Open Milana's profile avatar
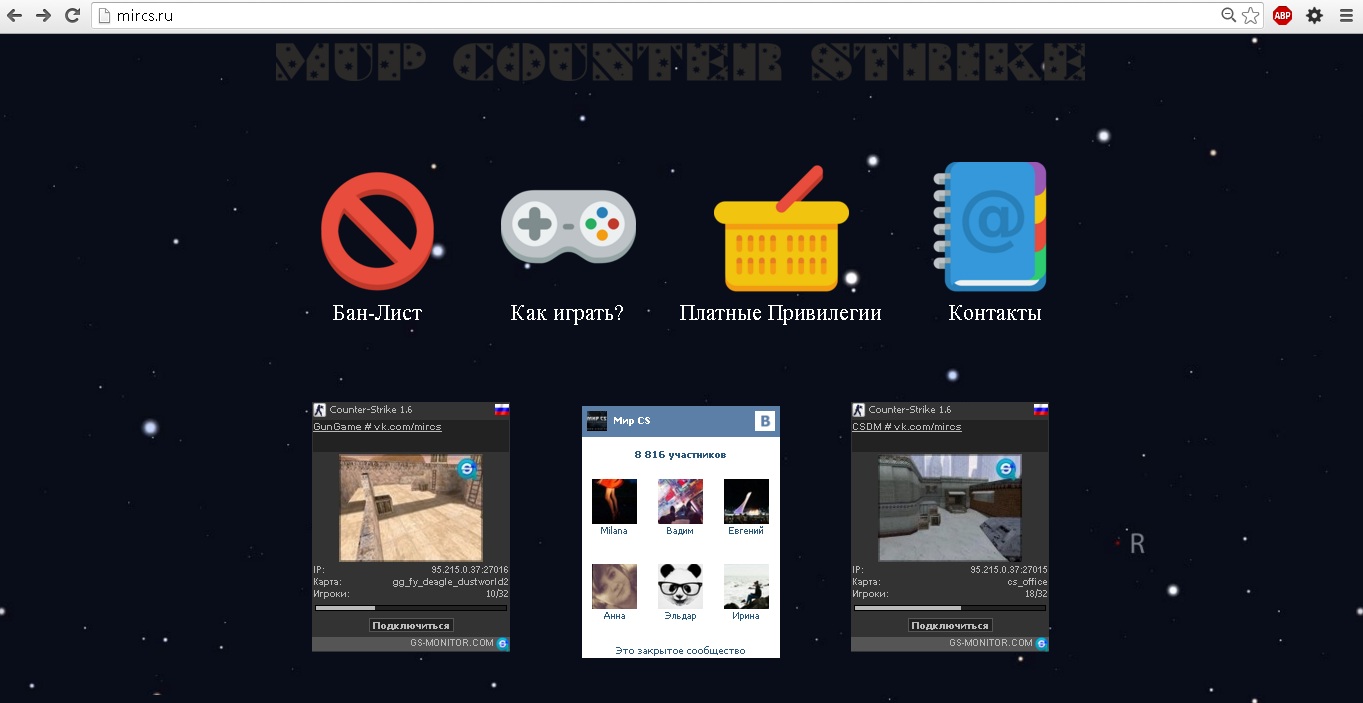The width and height of the screenshot is (1363, 703). tap(614, 501)
